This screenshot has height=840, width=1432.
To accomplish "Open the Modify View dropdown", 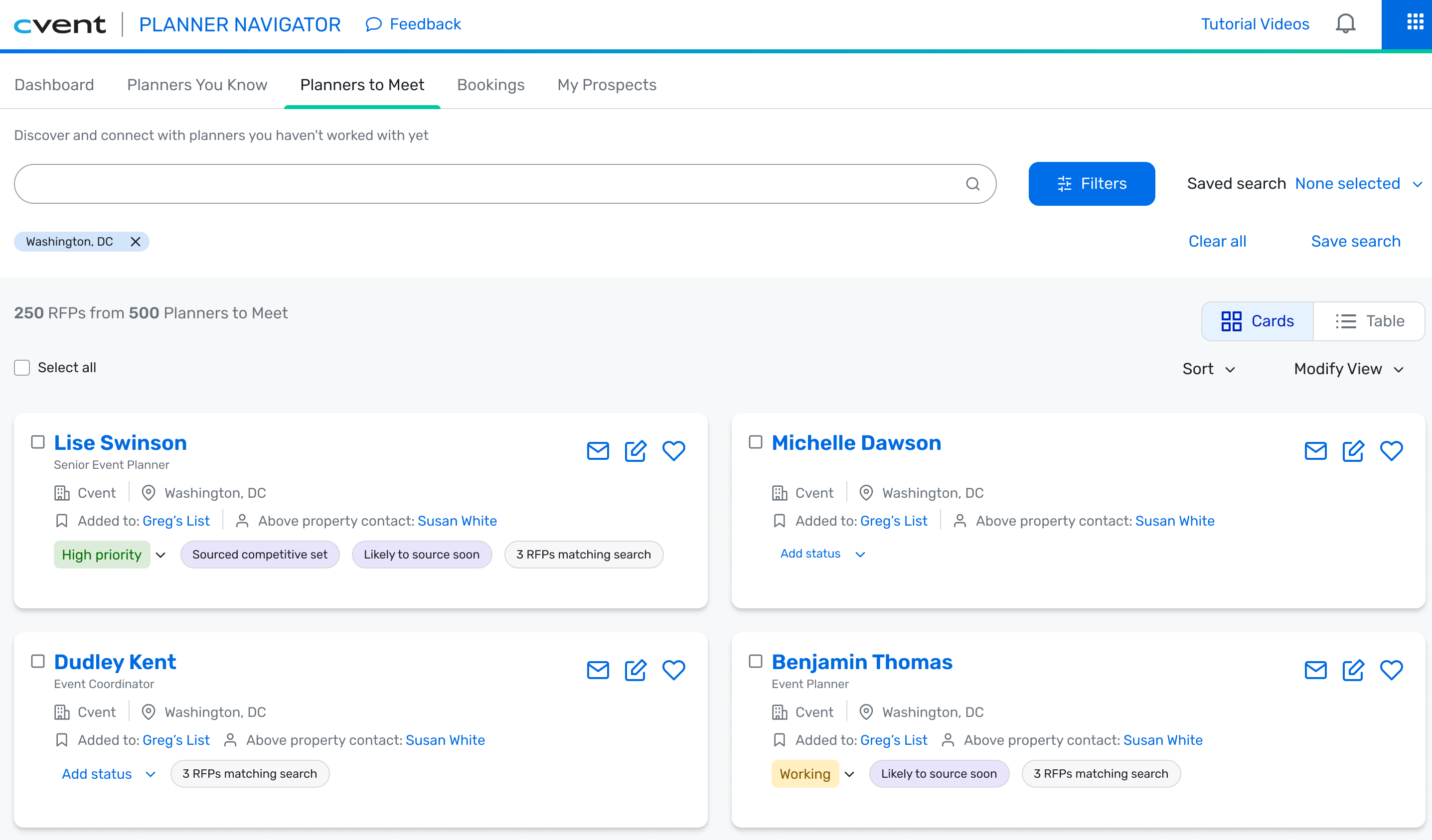I will coord(1349,369).
